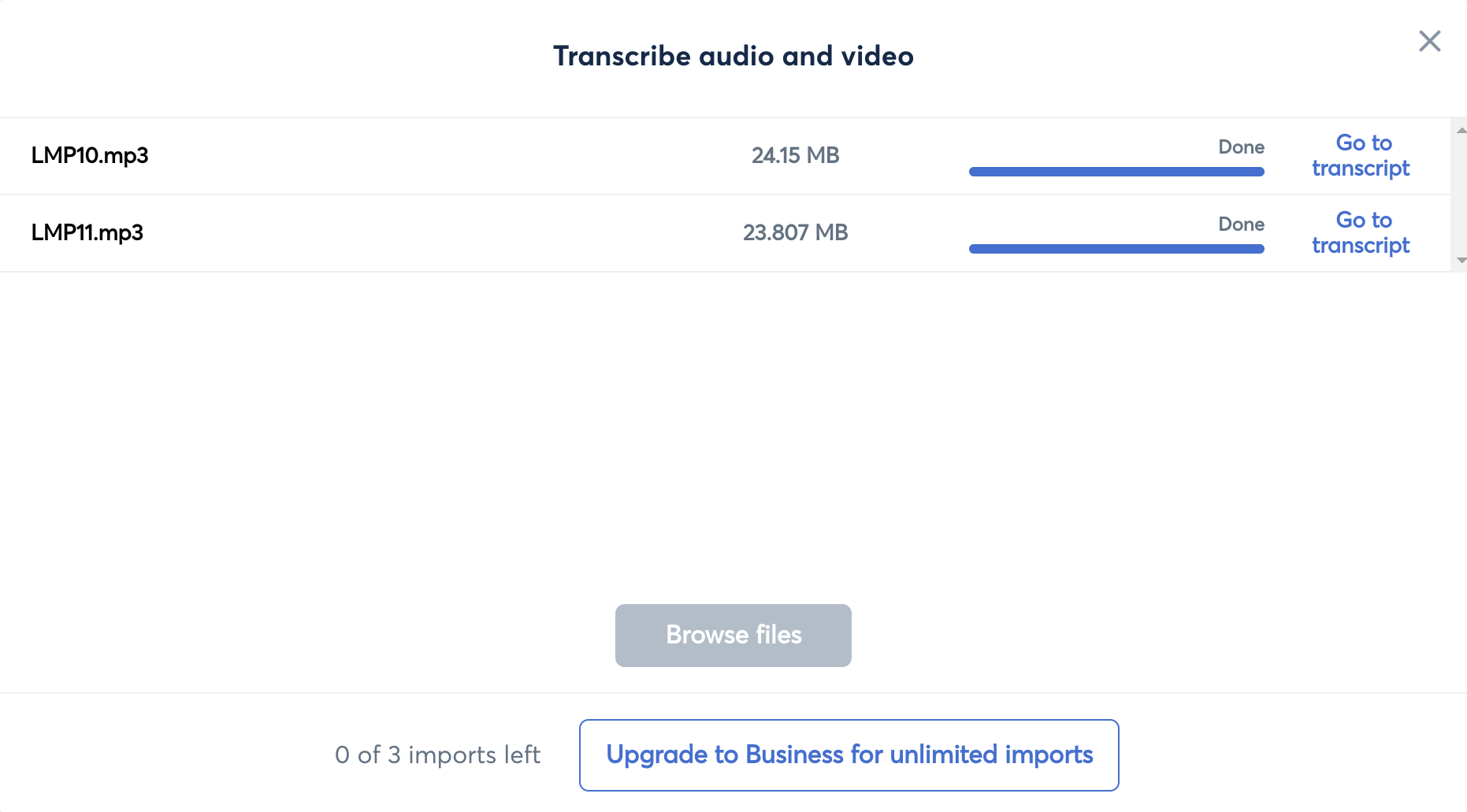Go to transcript of LMP11.mp3
The height and width of the screenshot is (812, 1467).
click(1361, 232)
